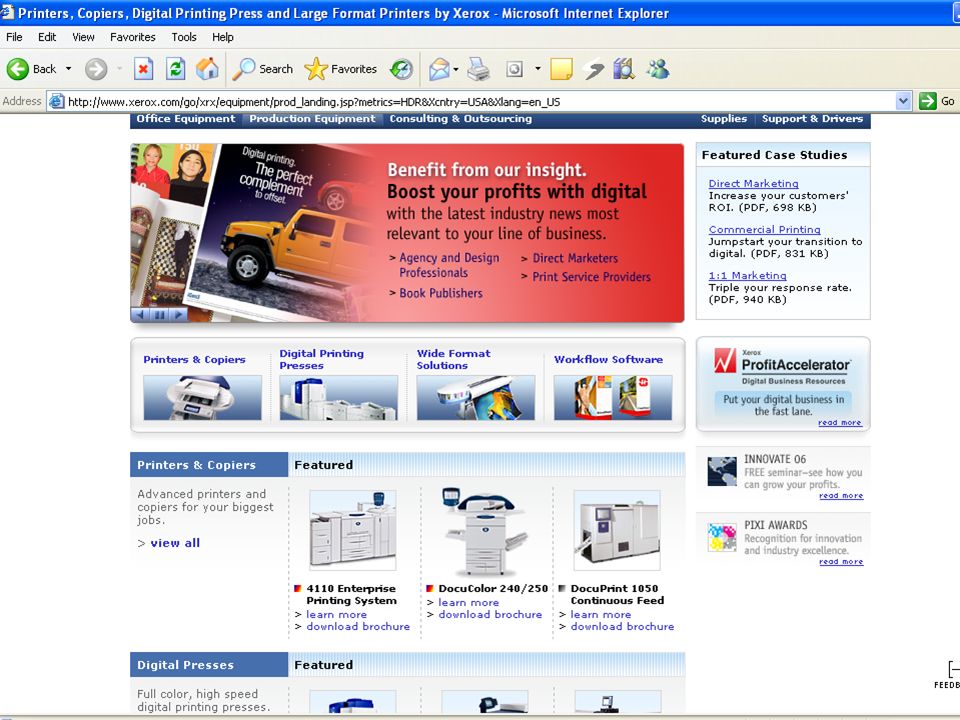Click learn more for DocuPrint 1050
Image resolution: width=960 pixels, height=720 pixels.
tap(601, 615)
